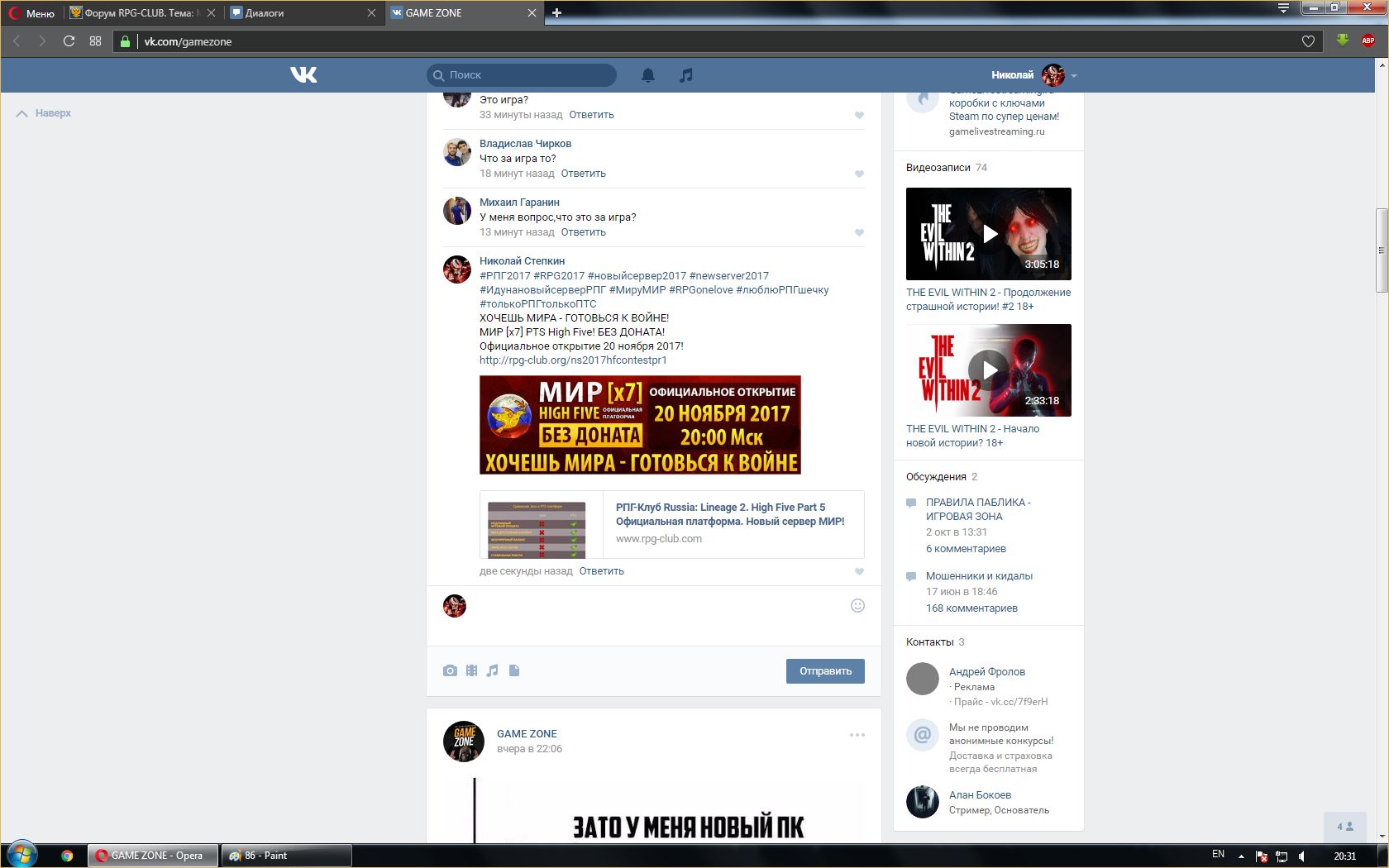This screenshot has width=1389, height=868.
Task: Reply to Владислав Чирков's comment
Action: 584,174
